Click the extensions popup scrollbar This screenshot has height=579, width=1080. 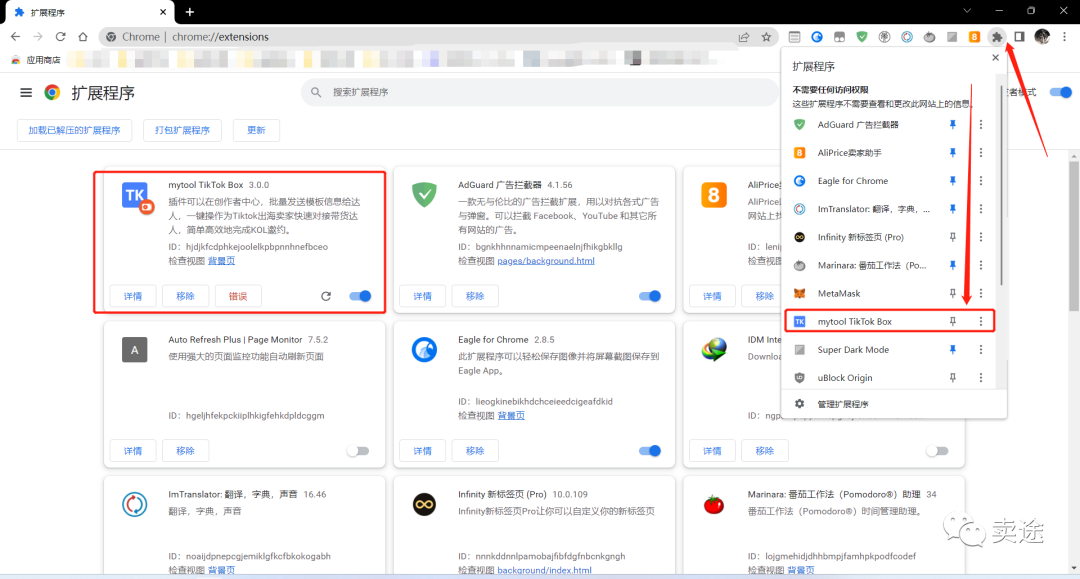1001,184
